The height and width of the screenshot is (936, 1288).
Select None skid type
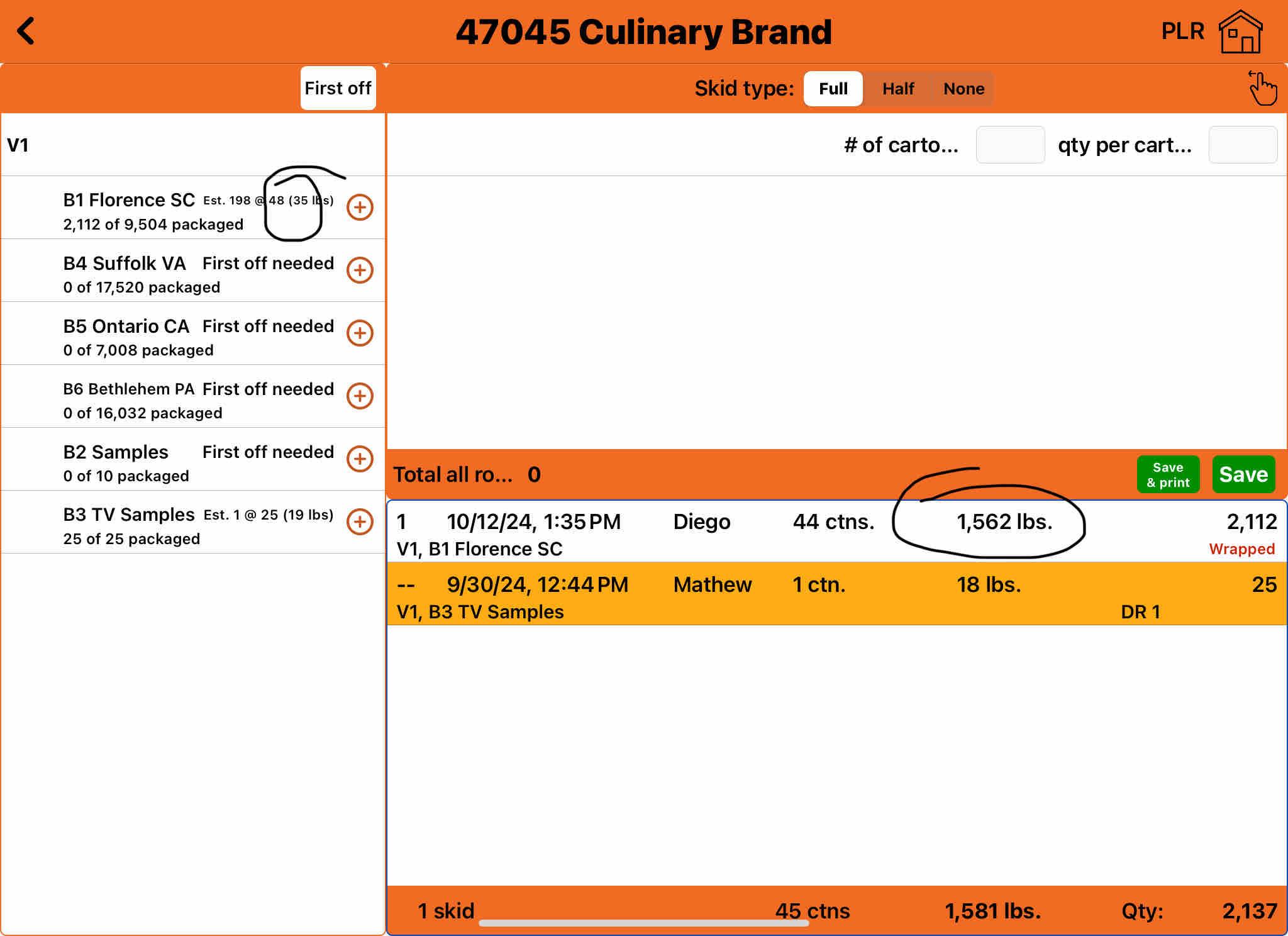click(x=963, y=89)
